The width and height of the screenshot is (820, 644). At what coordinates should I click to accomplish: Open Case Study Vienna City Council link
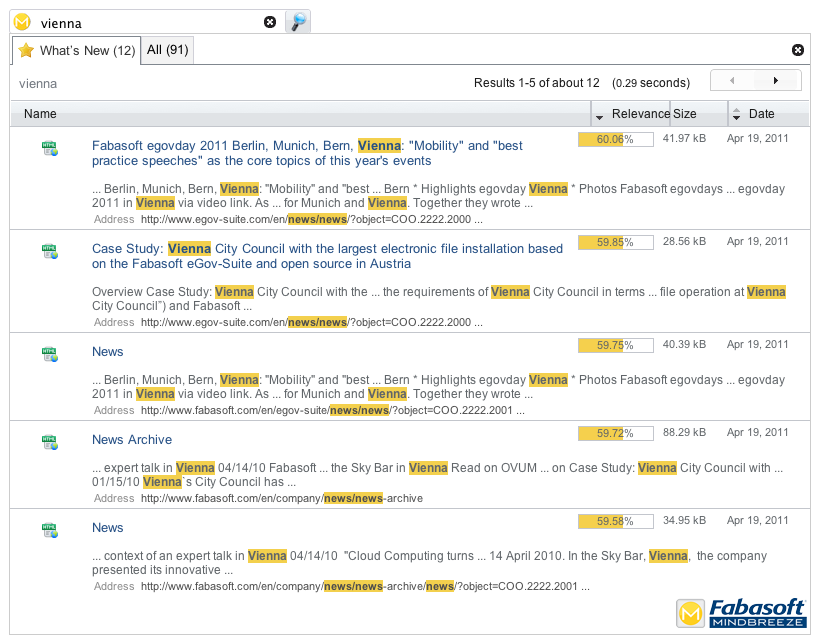[327, 256]
